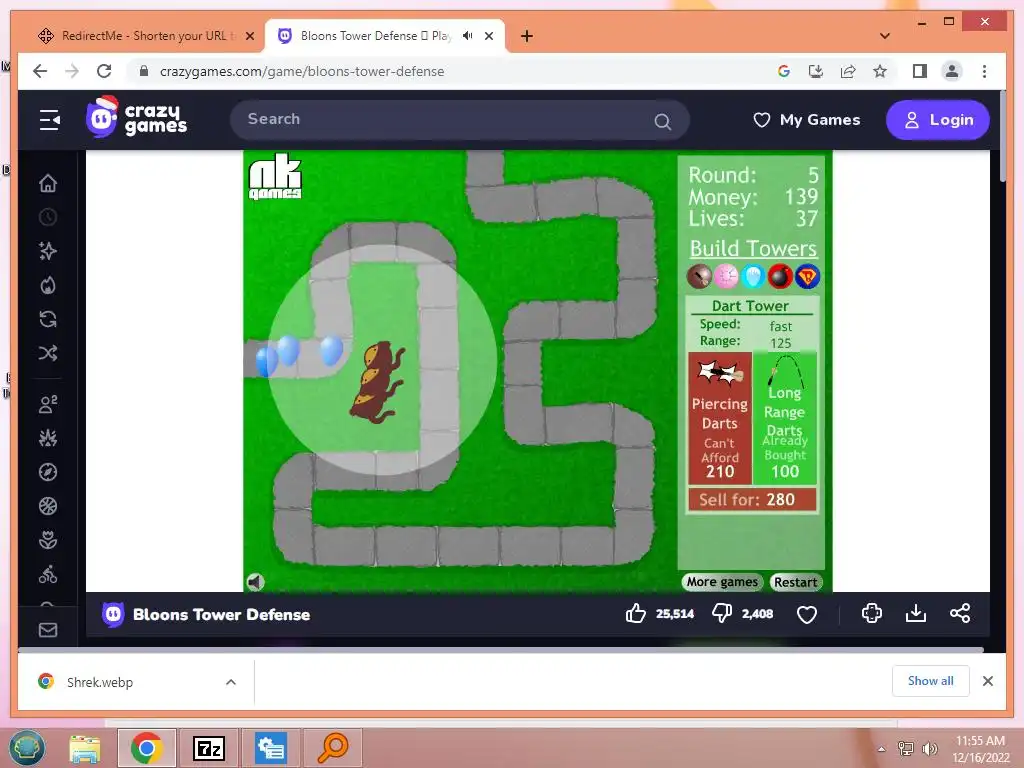Open New games sparkle icon in sidebar
The width and height of the screenshot is (1024, 768).
tap(48, 251)
